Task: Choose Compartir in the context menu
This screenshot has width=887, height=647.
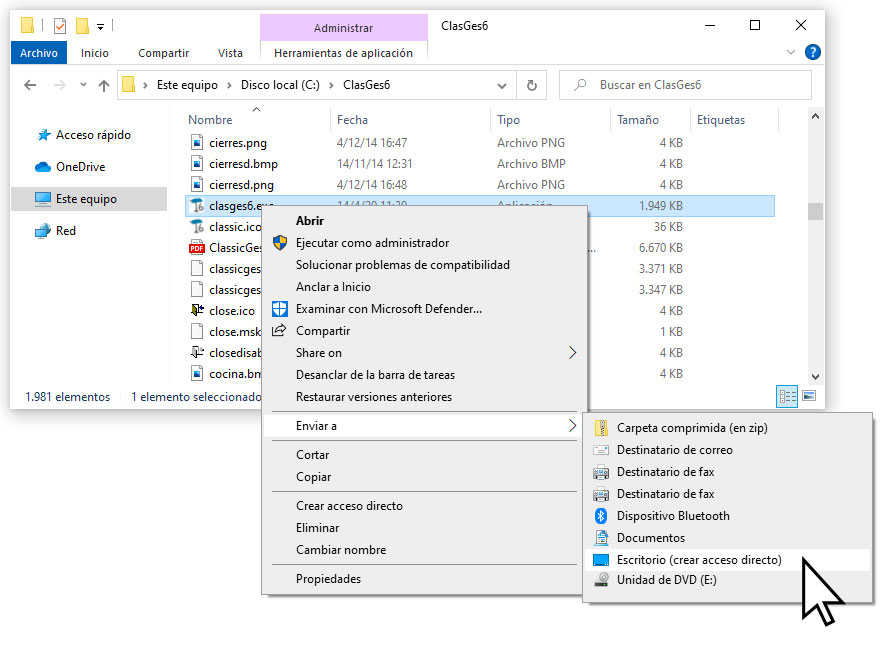Action: pyautogui.click(x=425, y=331)
